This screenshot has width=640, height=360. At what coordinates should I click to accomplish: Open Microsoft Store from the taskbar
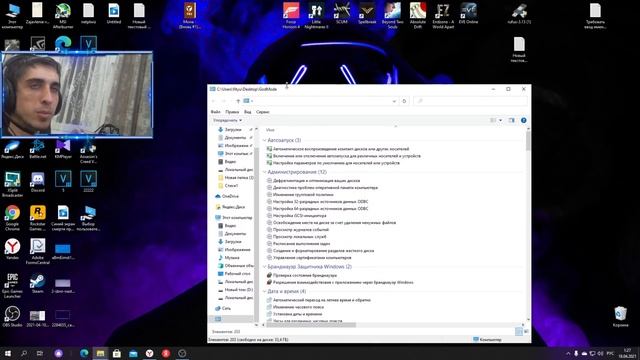coord(117,353)
